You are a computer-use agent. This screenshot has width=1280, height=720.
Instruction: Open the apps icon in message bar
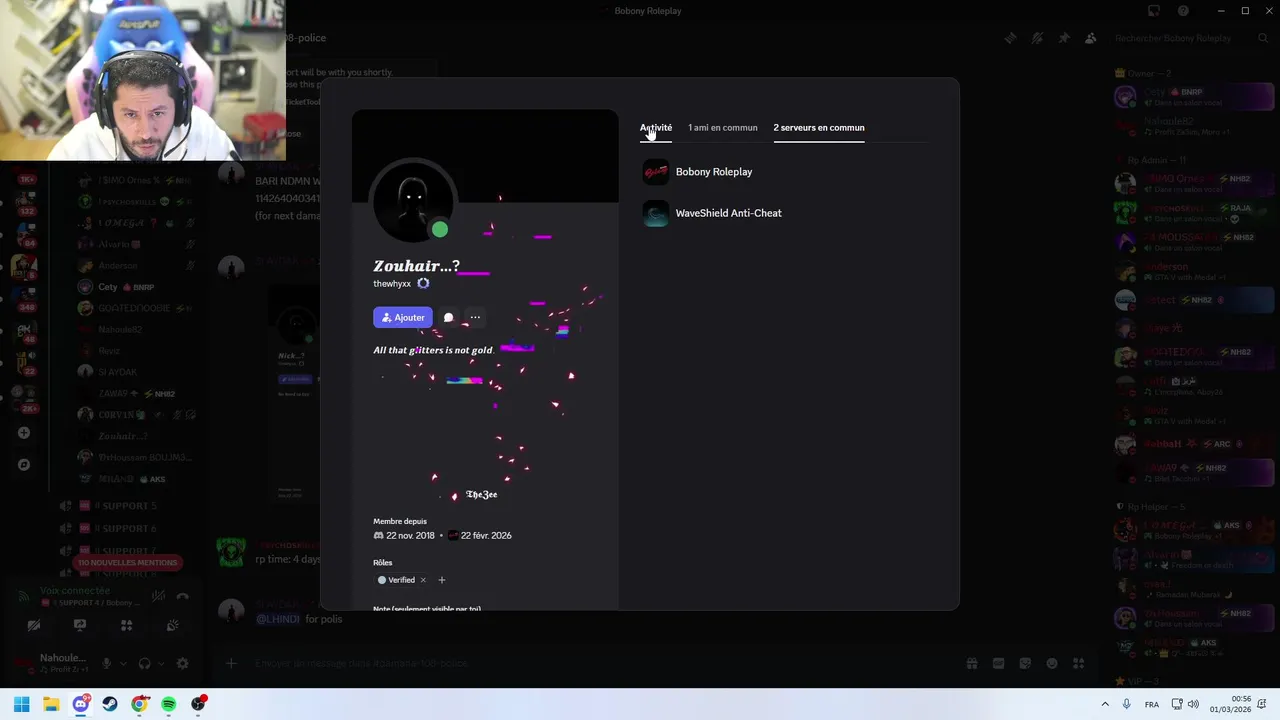tap(1079, 663)
